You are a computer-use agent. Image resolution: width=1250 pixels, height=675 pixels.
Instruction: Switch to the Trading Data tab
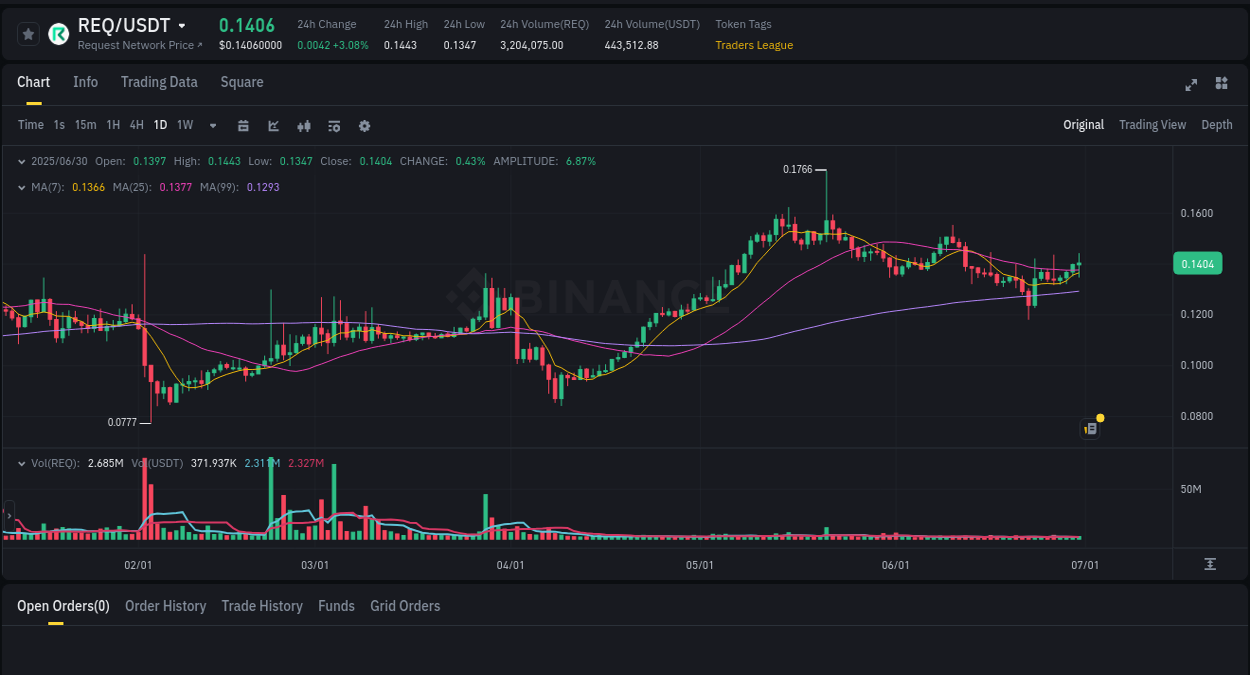click(x=159, y=82)
